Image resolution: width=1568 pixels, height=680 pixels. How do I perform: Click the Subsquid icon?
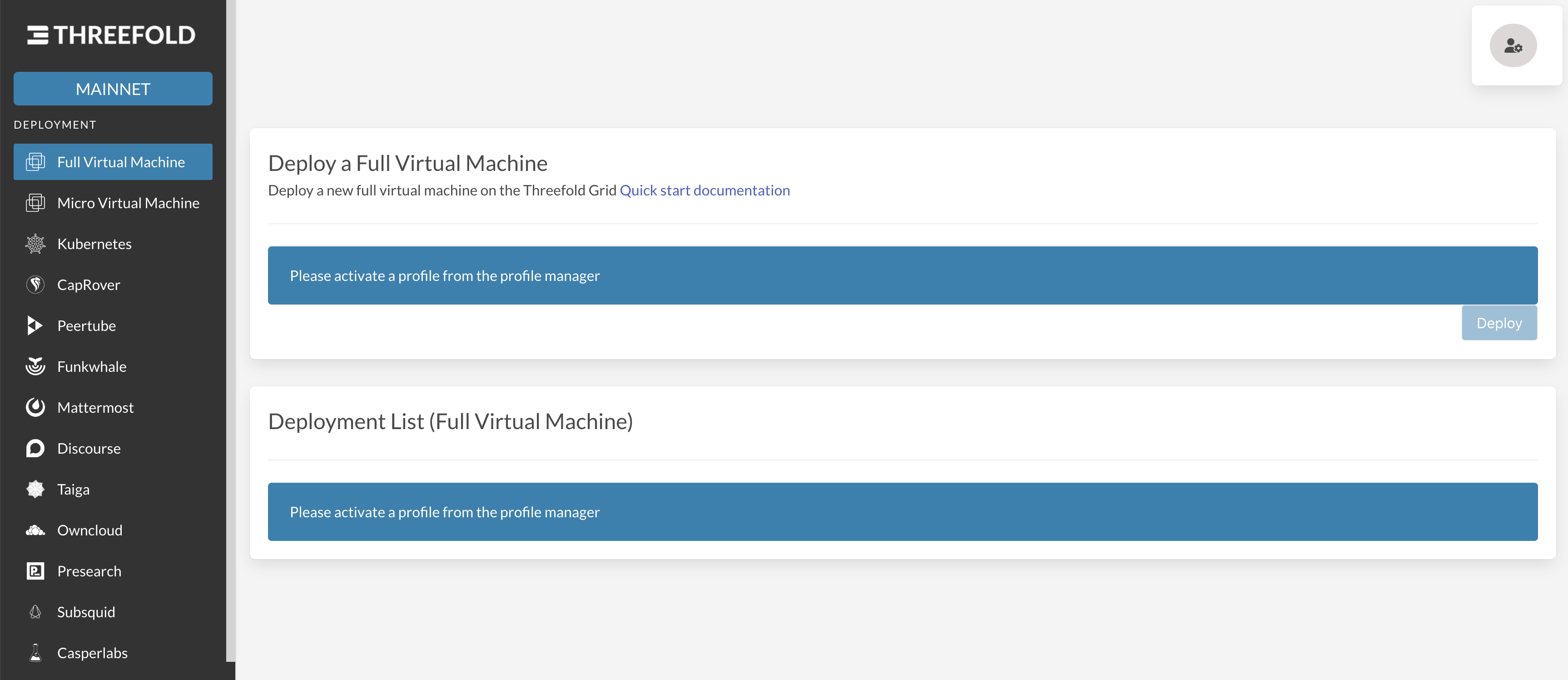point(35,612)
